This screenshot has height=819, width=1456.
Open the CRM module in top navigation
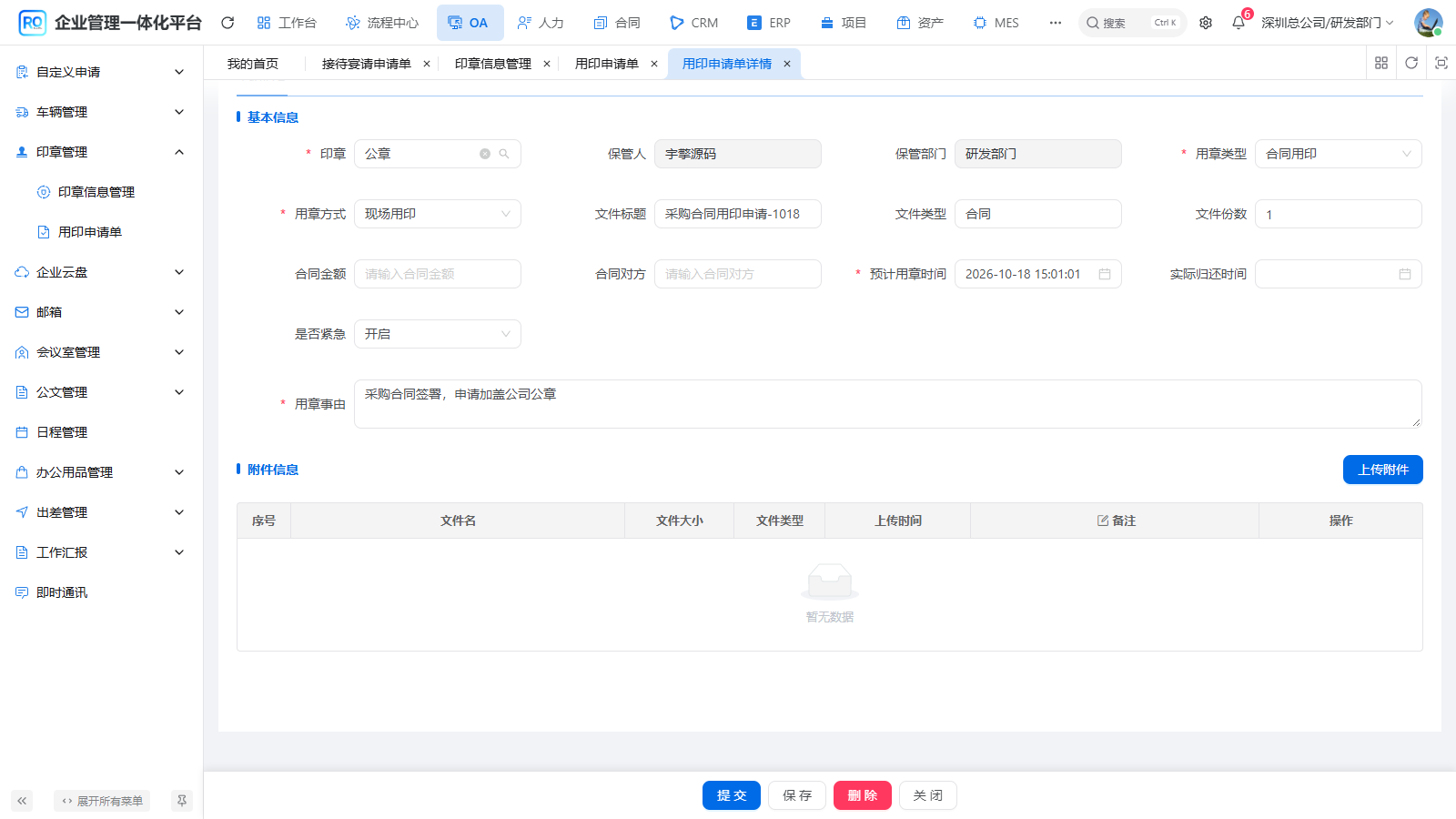tap(694, 23)
